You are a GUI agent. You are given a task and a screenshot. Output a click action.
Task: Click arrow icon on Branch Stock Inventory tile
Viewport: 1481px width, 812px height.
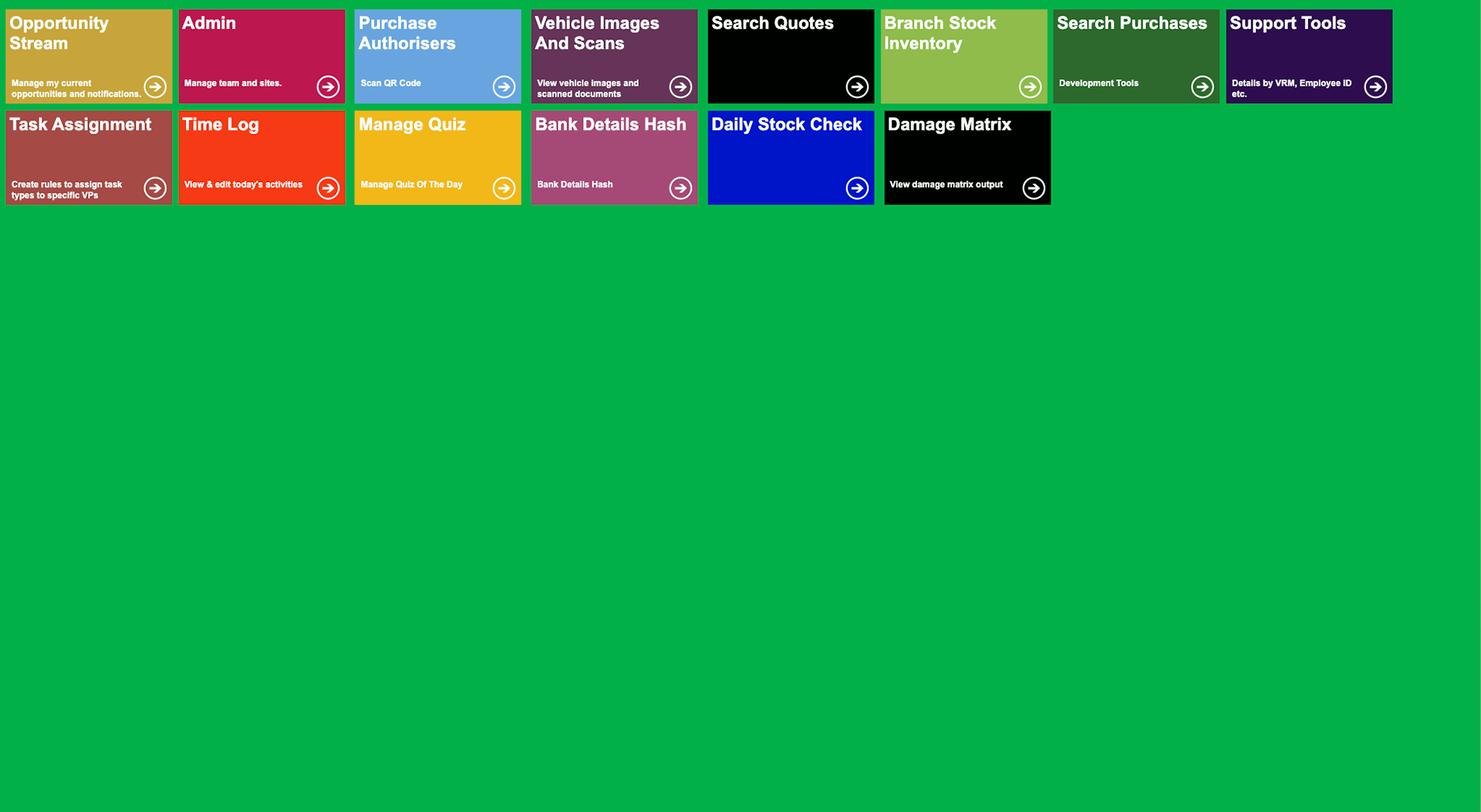pyautogui.click(x=1030, y=86)
